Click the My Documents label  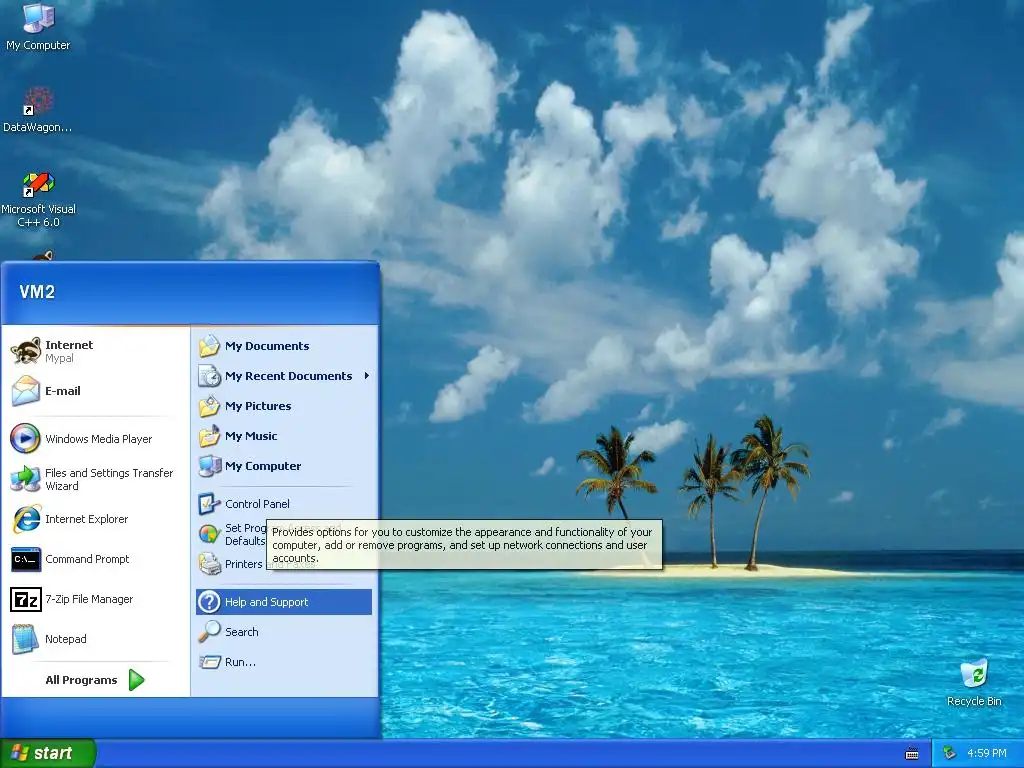pyautogui.click(x=267, y=346)
